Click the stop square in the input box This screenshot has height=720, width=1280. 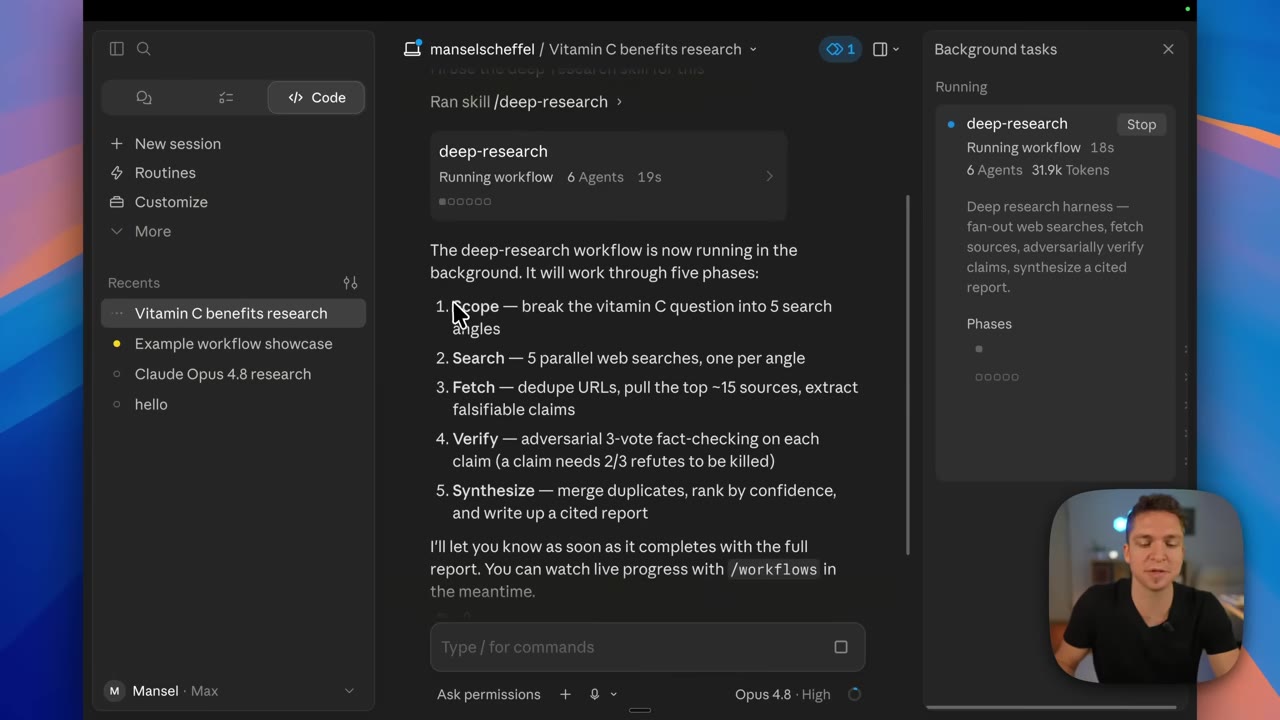[841, 647]
